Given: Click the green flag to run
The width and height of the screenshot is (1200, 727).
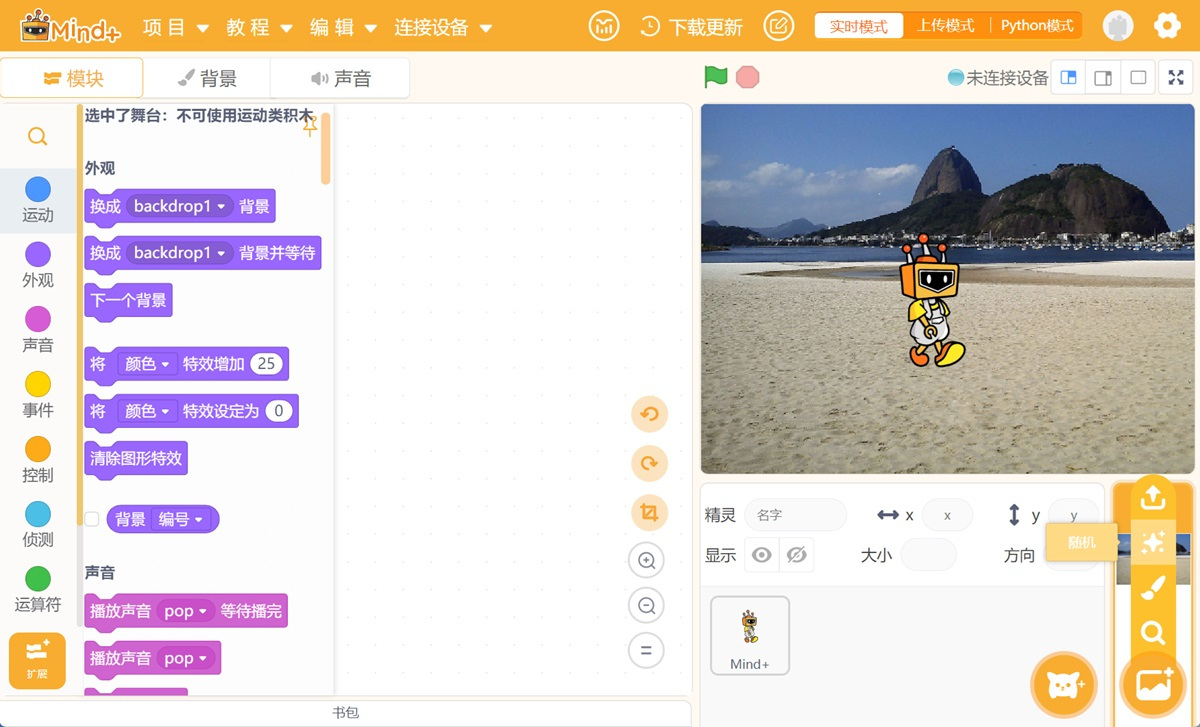Looking at the screenshot, I should click(715, 77).
